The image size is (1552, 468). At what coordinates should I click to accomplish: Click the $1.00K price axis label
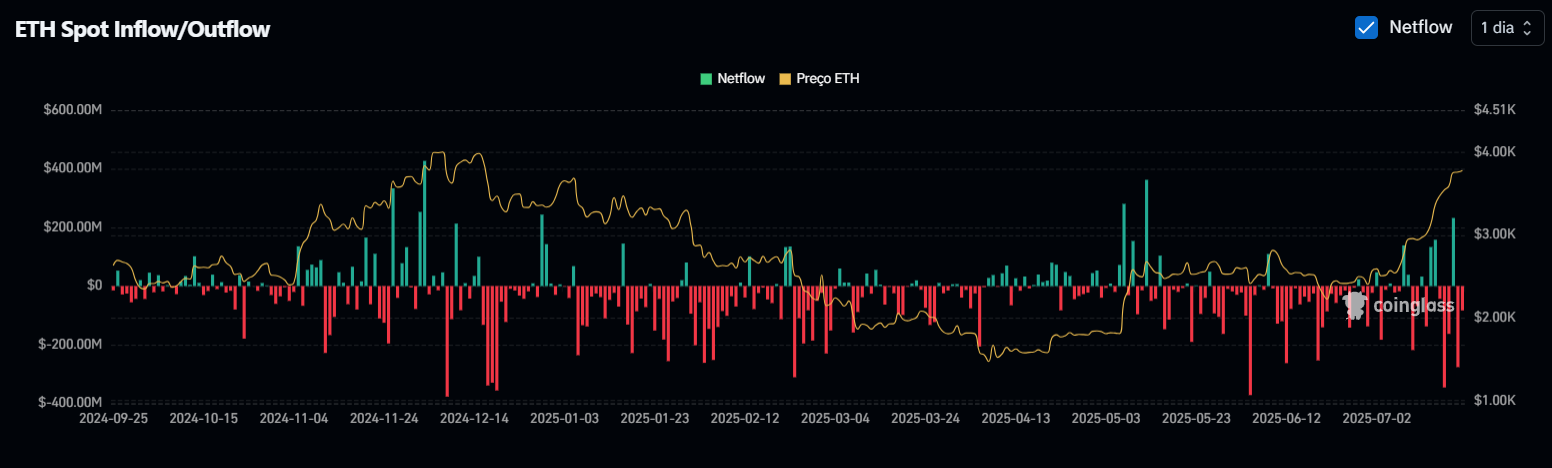[x=1495, y=400]
